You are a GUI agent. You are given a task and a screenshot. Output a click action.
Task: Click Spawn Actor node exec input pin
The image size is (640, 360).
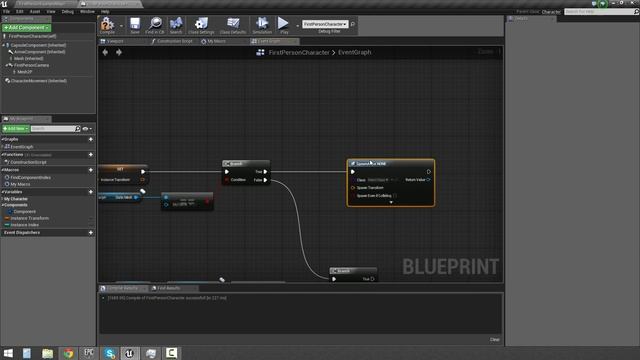(x=353, y=172)
